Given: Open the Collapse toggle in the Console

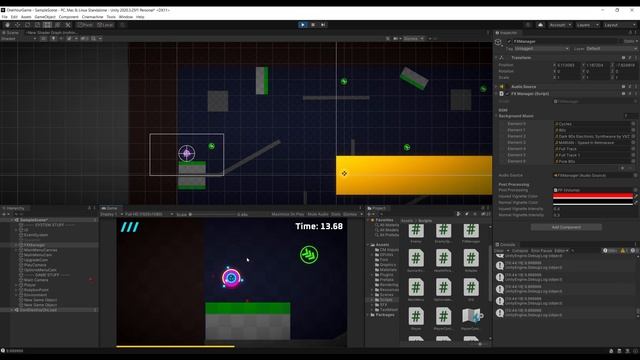Looking at the screenshot, I should (x=520, y=251).
